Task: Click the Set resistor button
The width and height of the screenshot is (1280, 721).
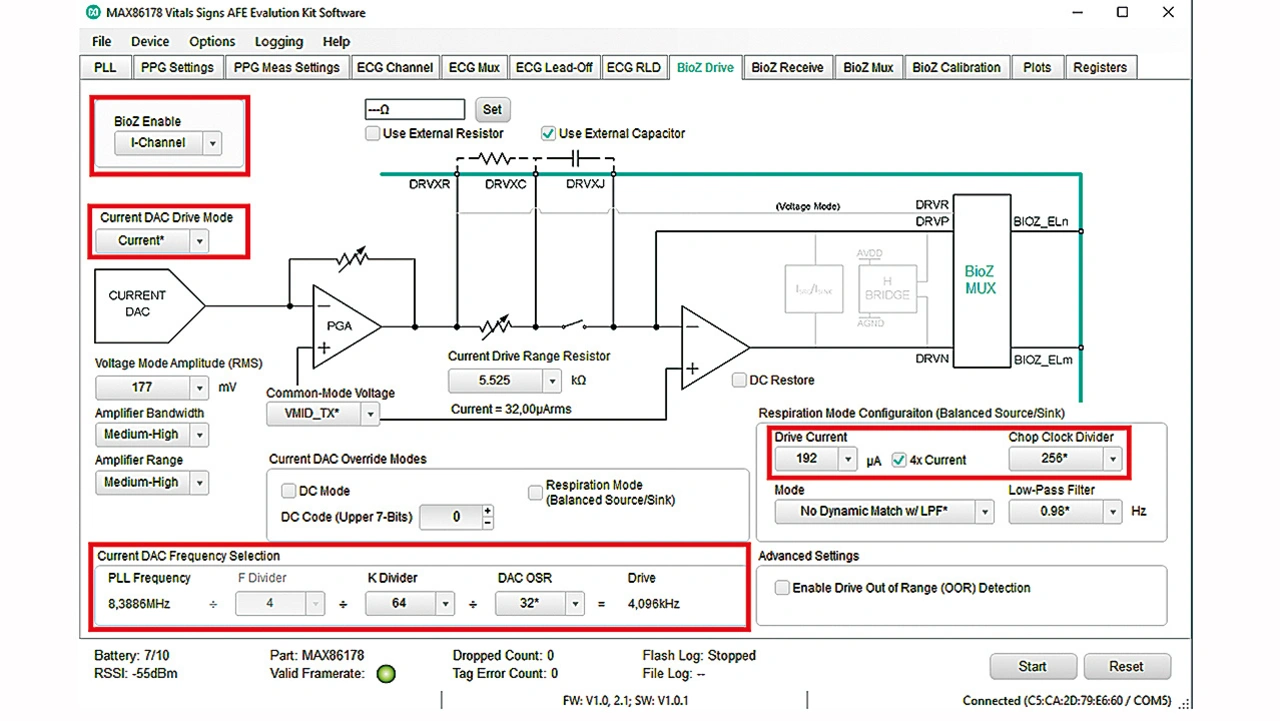Action: point(492,109)
